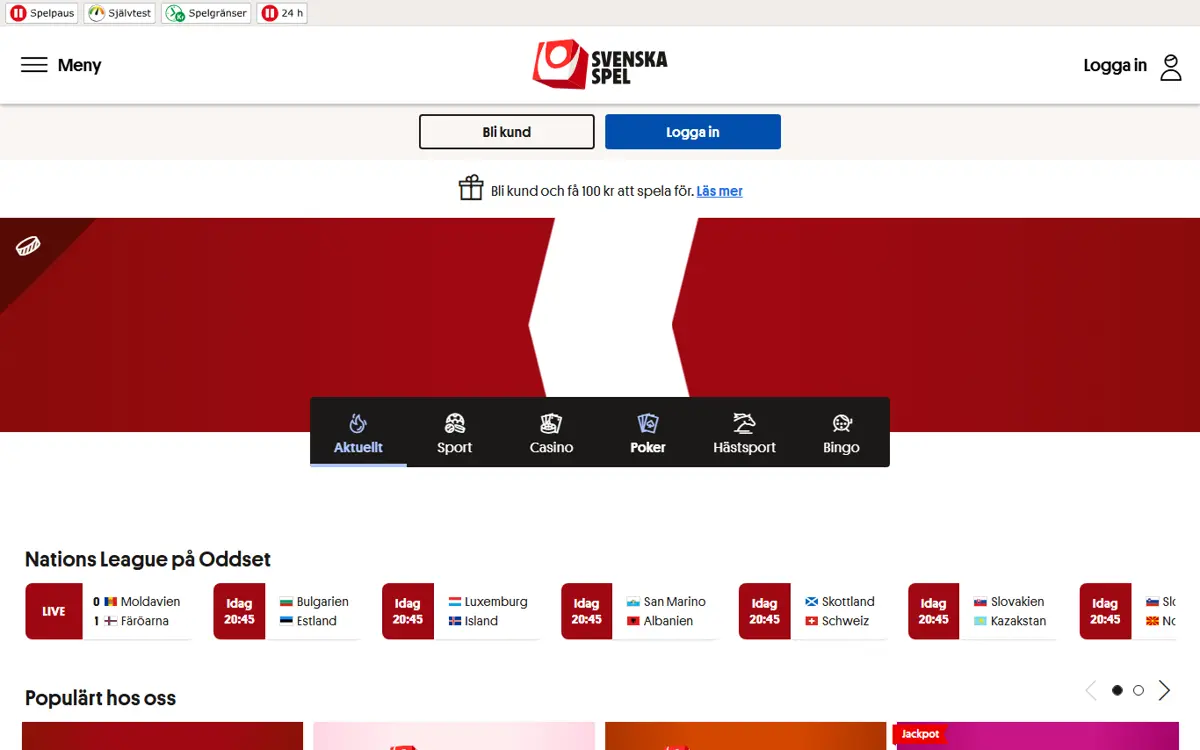1200x750 pixels.
Task: Open the Bingo tab
Action: tap(841, 432)
